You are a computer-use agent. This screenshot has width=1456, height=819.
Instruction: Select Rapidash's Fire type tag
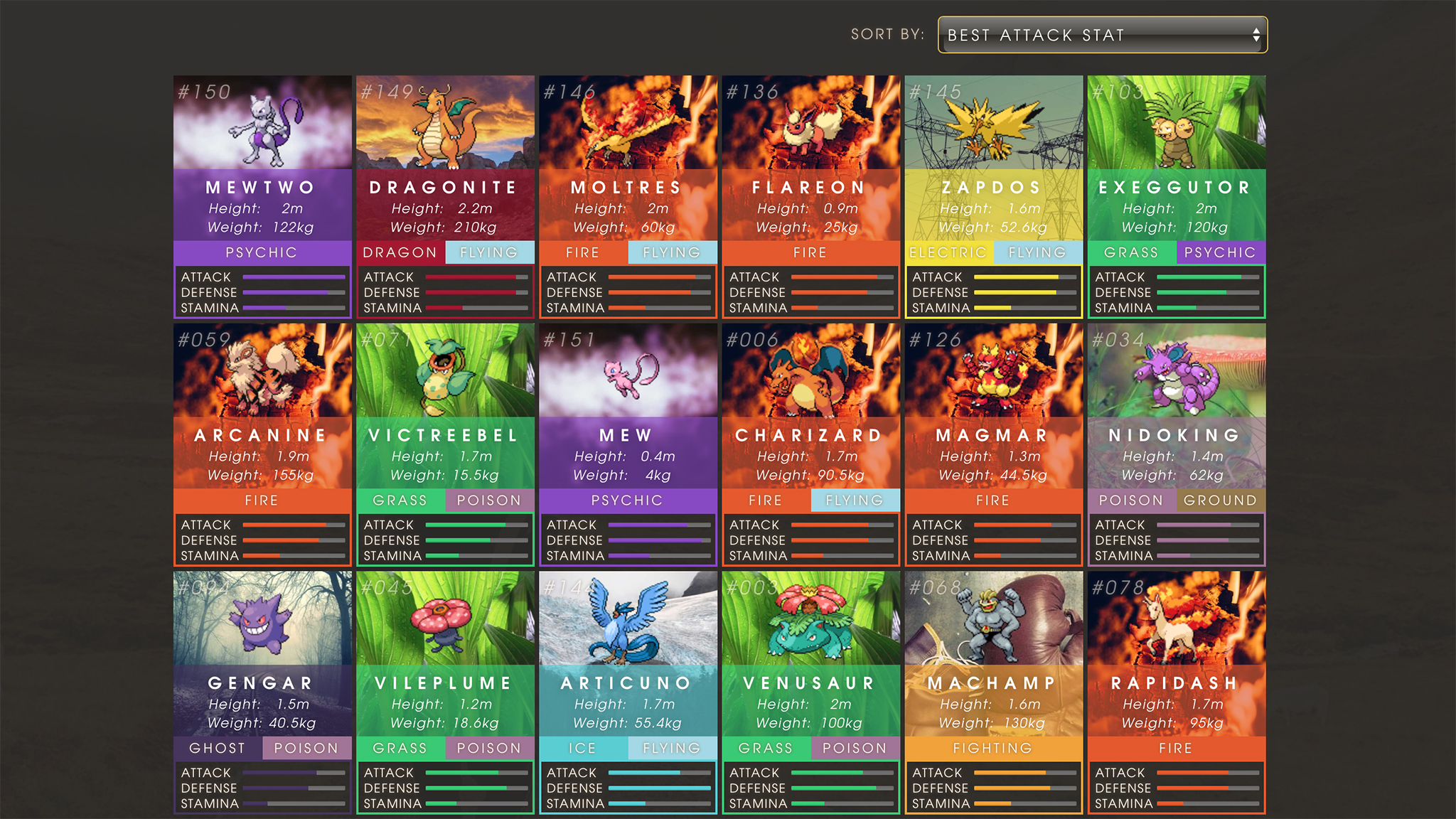click(1177, 748)
